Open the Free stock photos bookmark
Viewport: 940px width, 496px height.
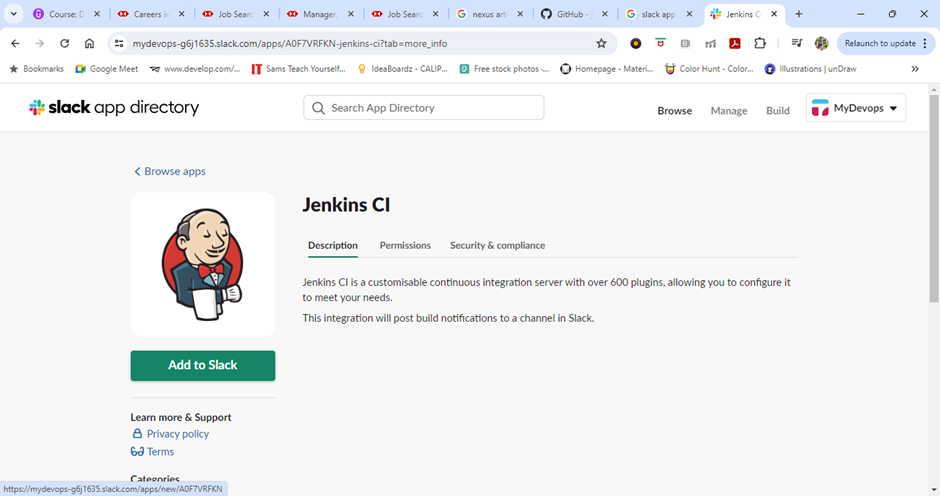point(504,69)
